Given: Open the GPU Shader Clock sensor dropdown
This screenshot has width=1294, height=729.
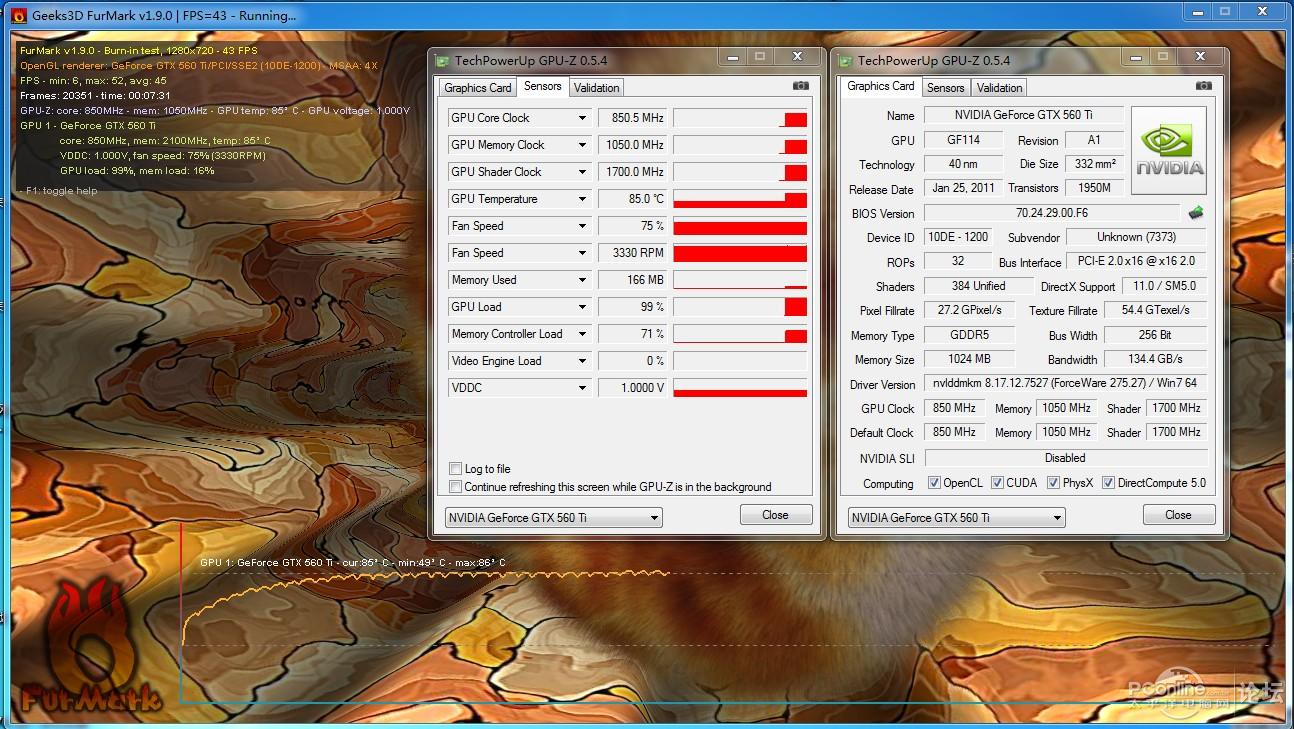Looking at the screenshot, I should coord(582,172).
